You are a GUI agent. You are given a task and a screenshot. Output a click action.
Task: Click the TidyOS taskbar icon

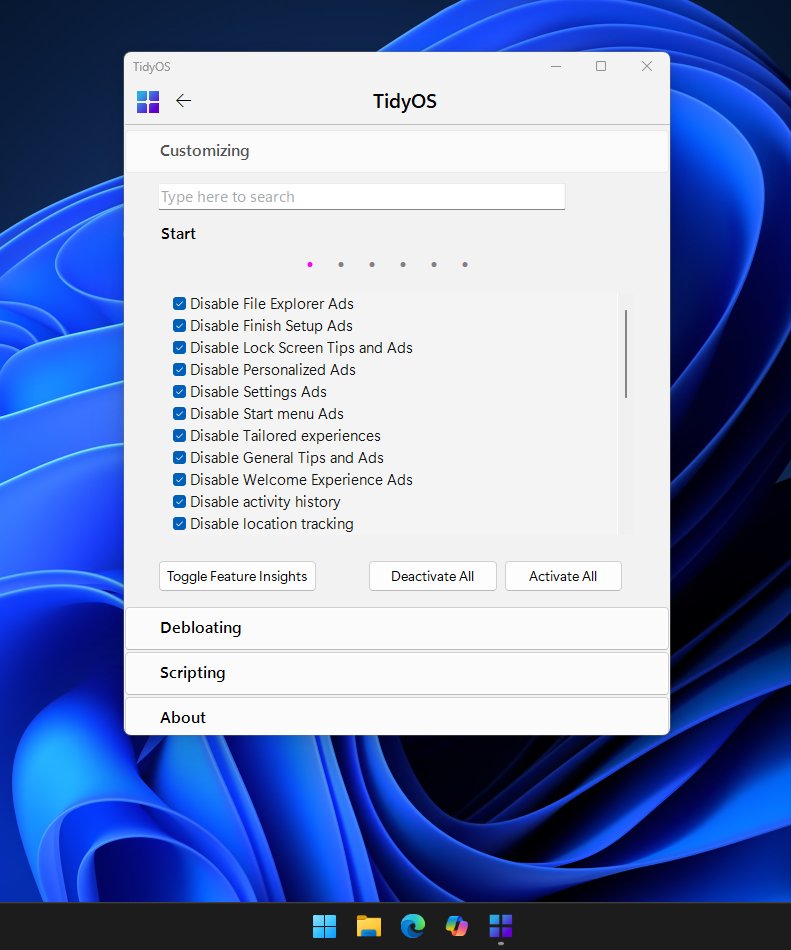[501, 926]
